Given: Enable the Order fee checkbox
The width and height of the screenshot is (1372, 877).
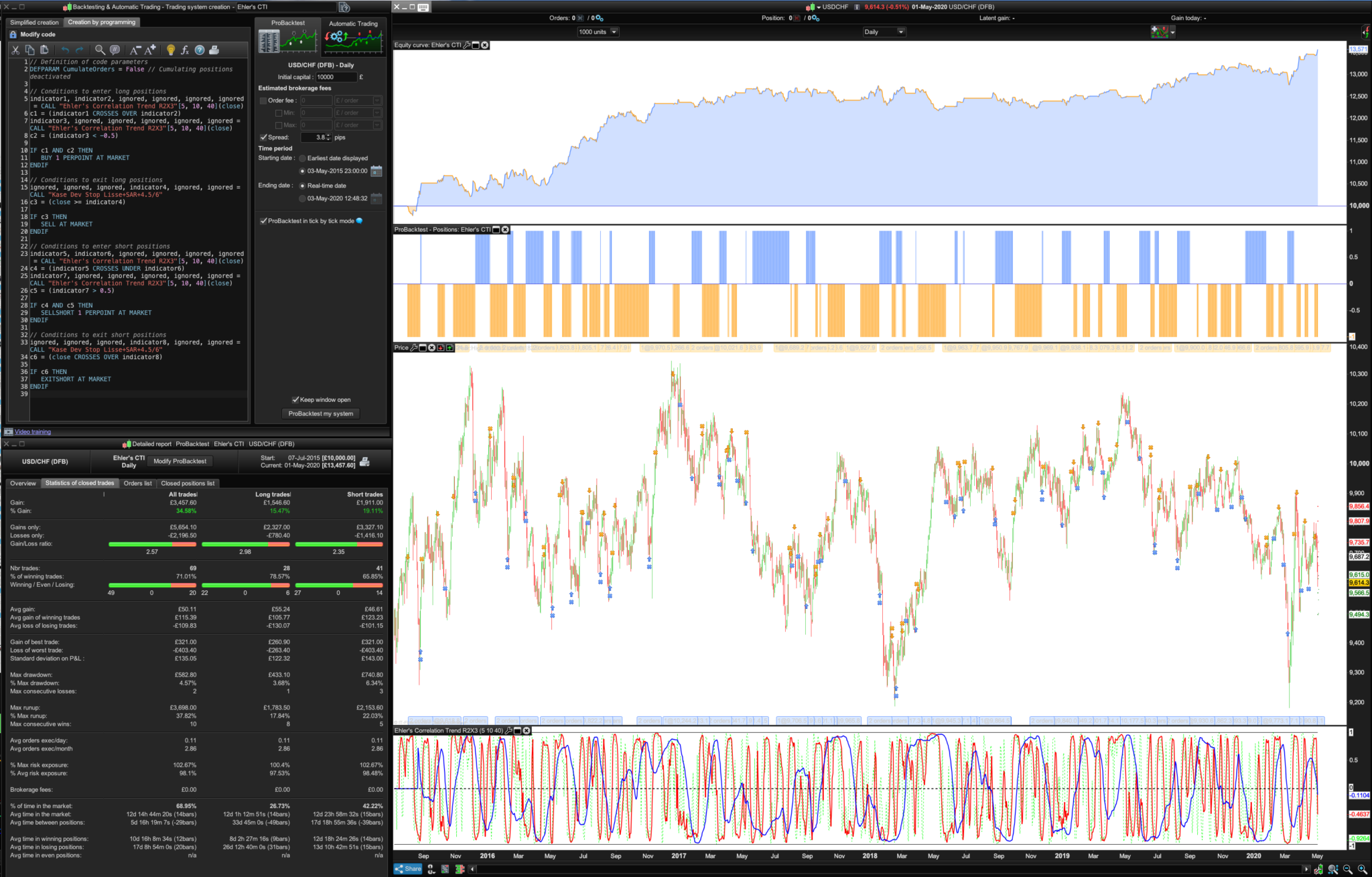Looking at the screenshot, I should [263, 100].
